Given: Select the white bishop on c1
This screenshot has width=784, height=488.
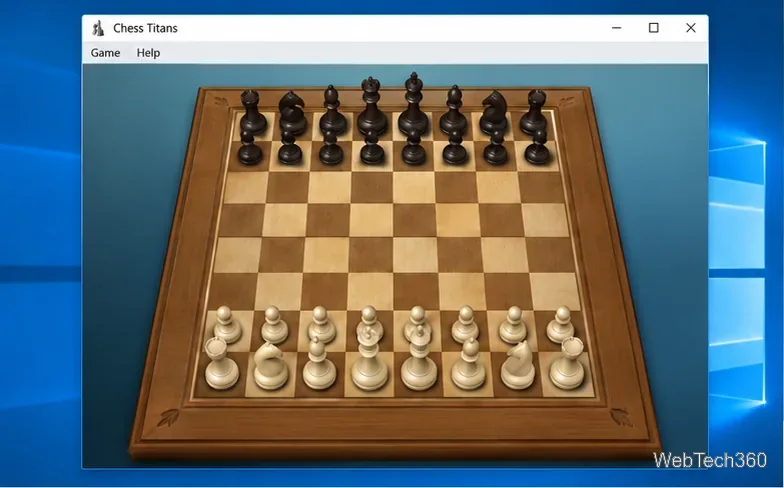Looking at the screenshot, I should 319,364.
